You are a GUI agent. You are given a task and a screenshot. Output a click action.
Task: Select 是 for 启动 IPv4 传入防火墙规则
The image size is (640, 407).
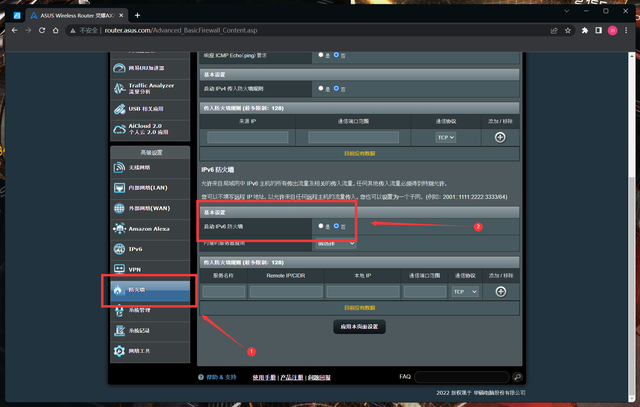(320, 88)
